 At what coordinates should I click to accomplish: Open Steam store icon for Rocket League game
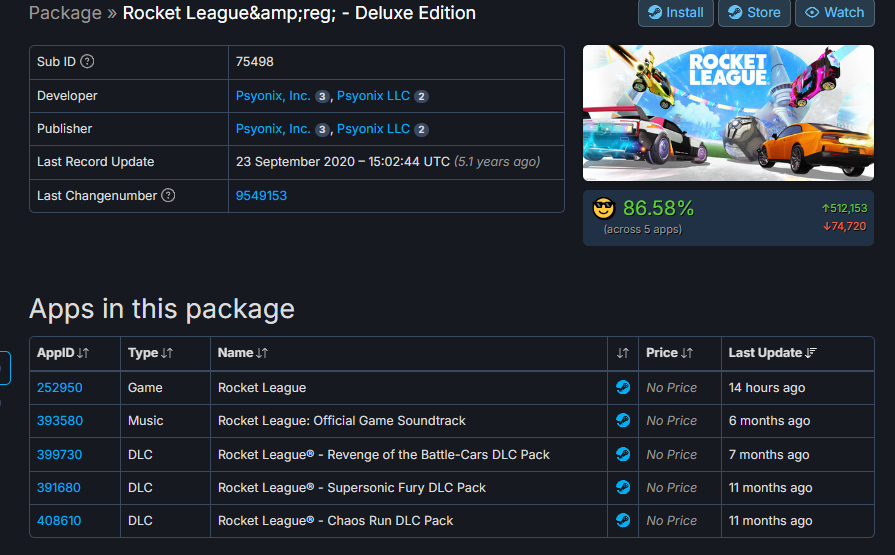pyautogui.click(x=623, y=388)
